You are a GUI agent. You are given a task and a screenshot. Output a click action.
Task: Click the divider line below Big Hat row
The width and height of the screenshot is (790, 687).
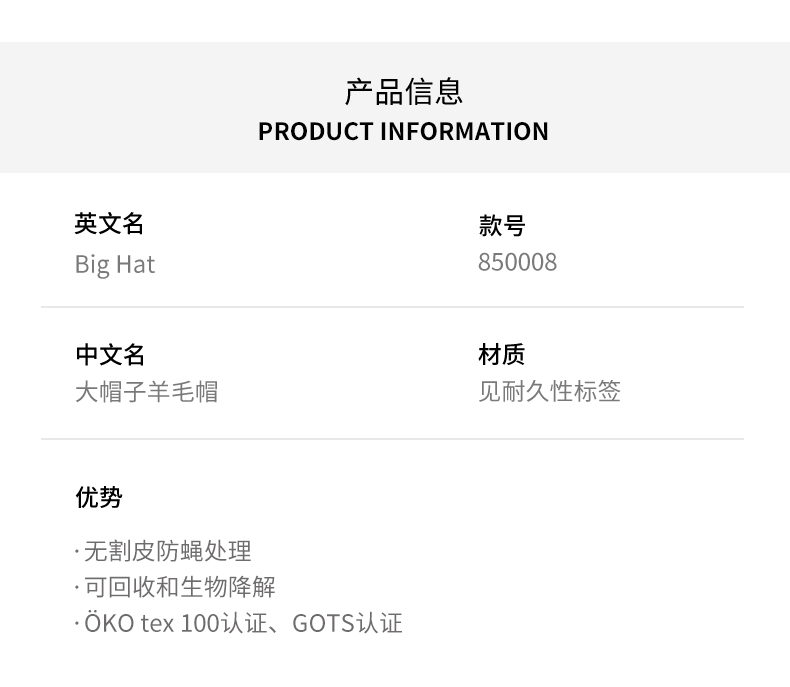392,307
